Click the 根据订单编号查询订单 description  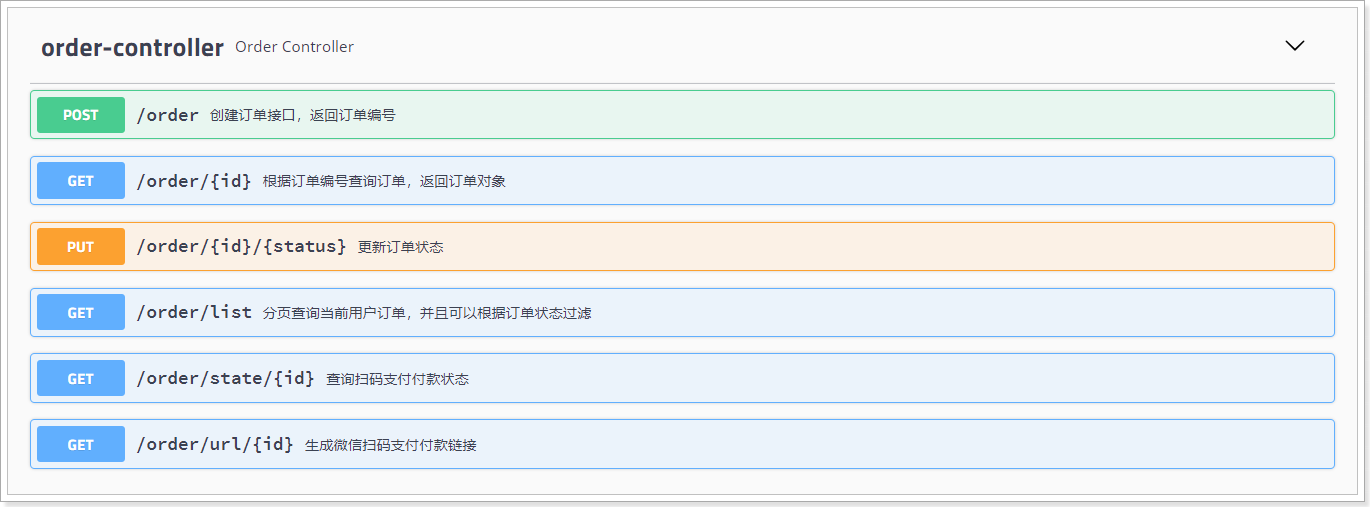[x=385, y=181]
